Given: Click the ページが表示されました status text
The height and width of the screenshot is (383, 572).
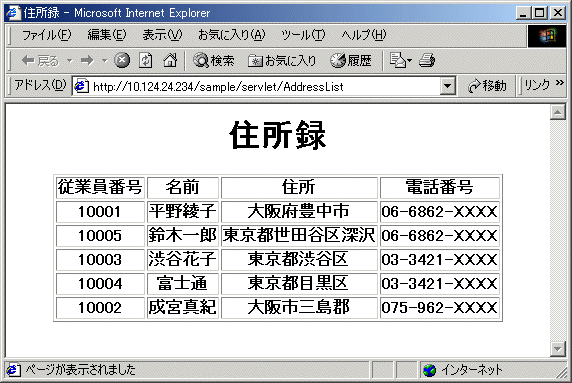Looking at the screenshot, I should (x=80, y=370).
